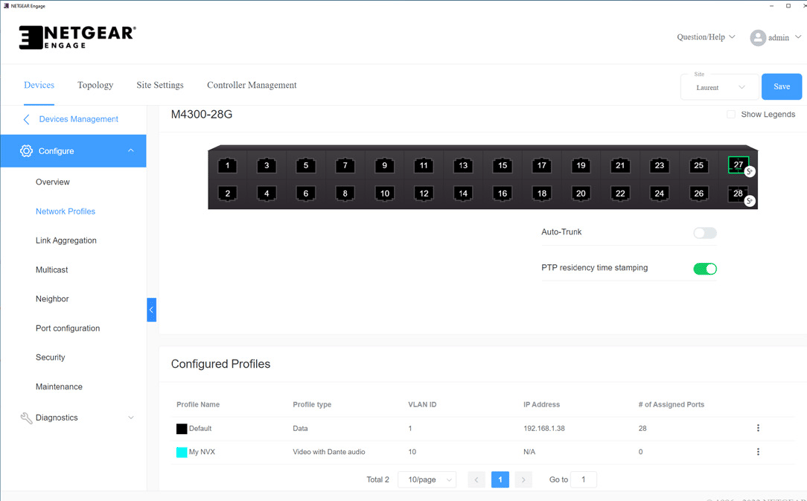
Task: Select switch port 17 icon
Action: pyautogui.click(x=541, y=165)
